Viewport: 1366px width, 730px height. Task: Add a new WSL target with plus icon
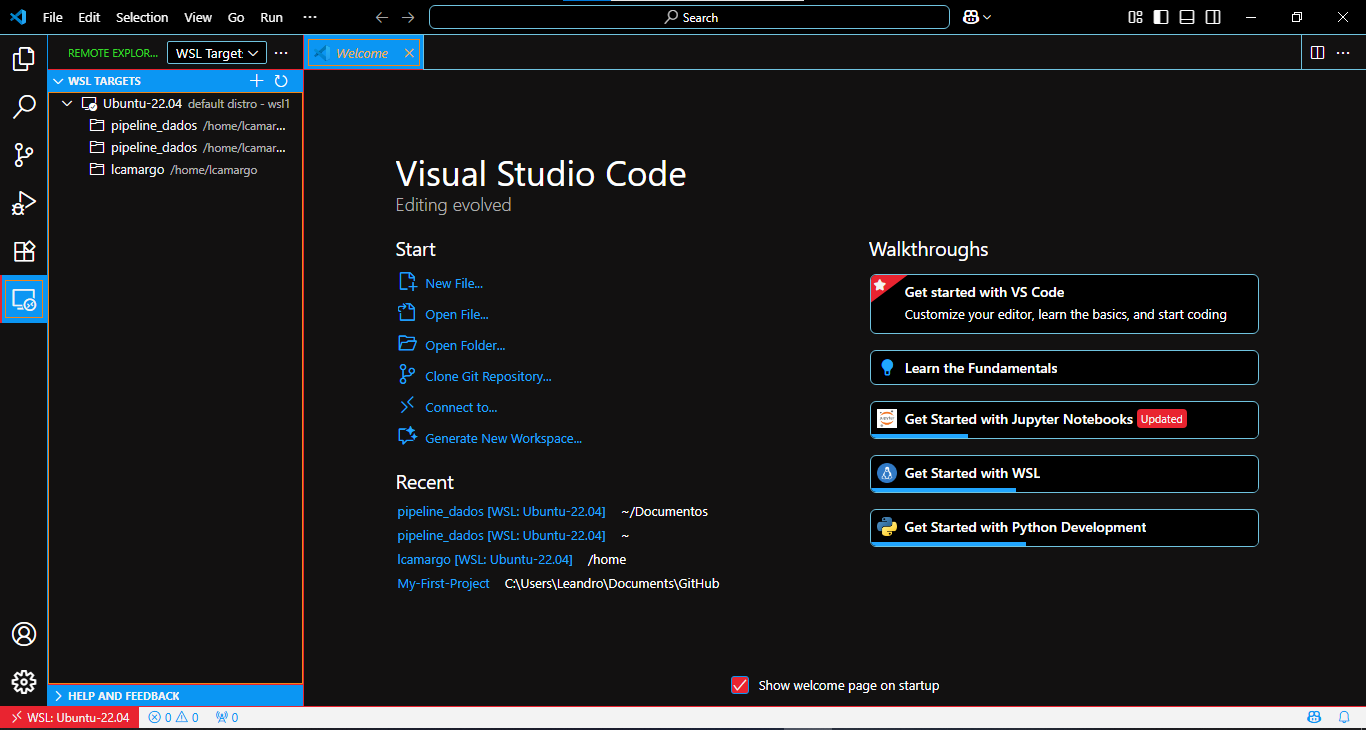[257, 81]
